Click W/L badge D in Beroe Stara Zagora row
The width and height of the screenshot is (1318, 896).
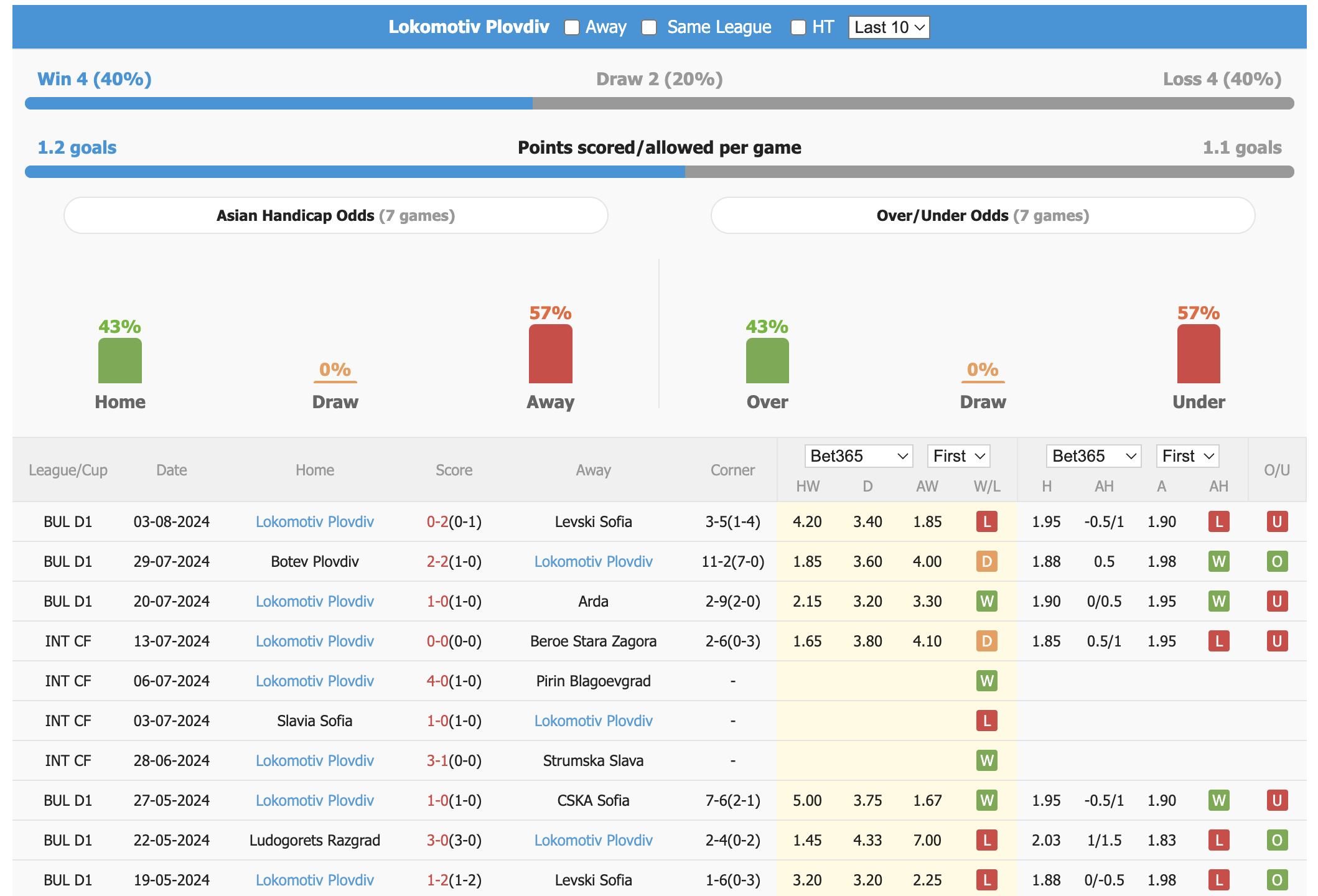987,641
